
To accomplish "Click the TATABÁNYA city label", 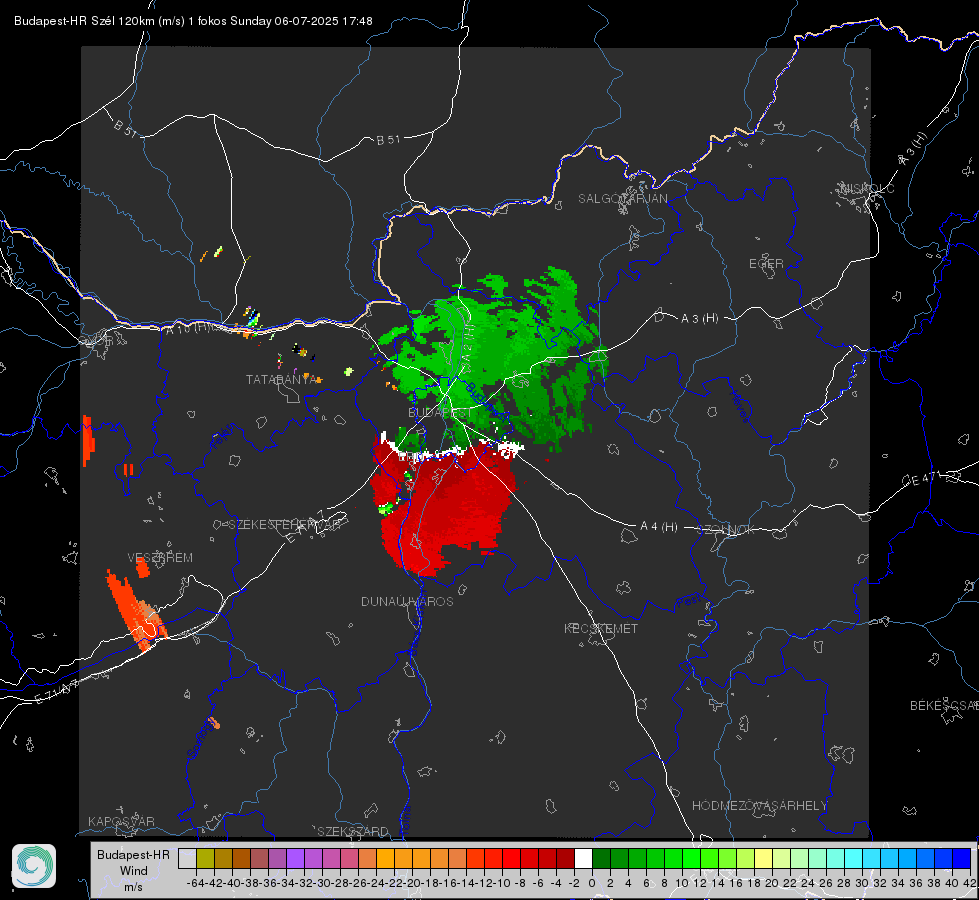I will click(x=281, y=379).
